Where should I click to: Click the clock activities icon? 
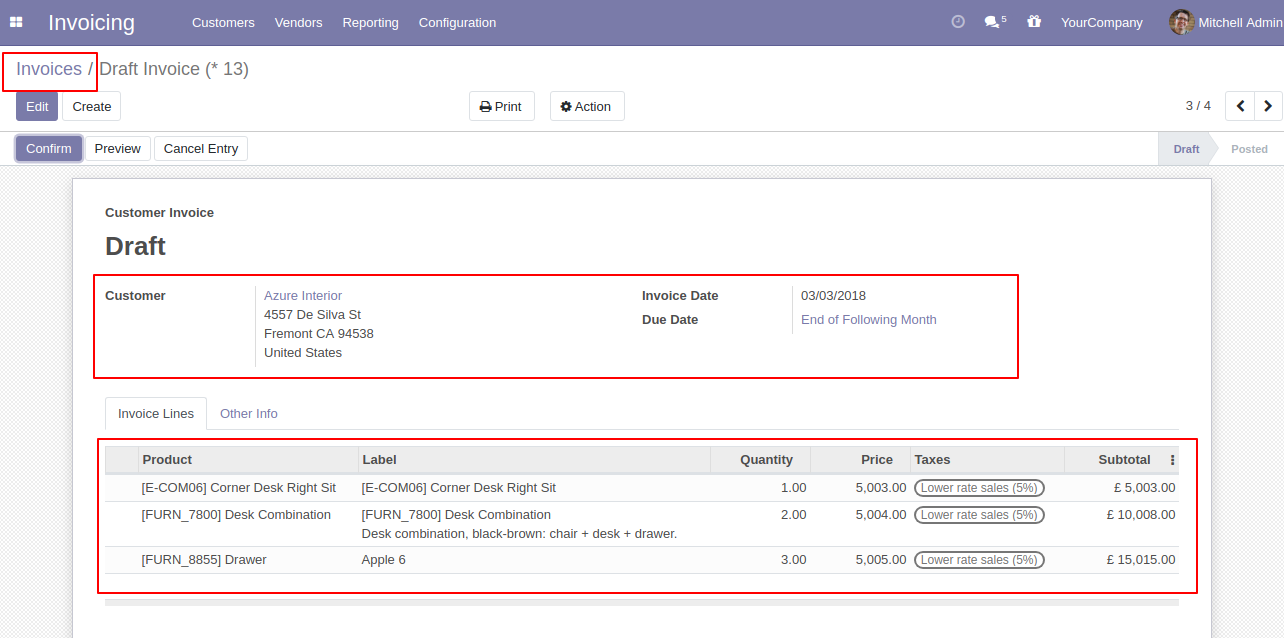point(958,22)
